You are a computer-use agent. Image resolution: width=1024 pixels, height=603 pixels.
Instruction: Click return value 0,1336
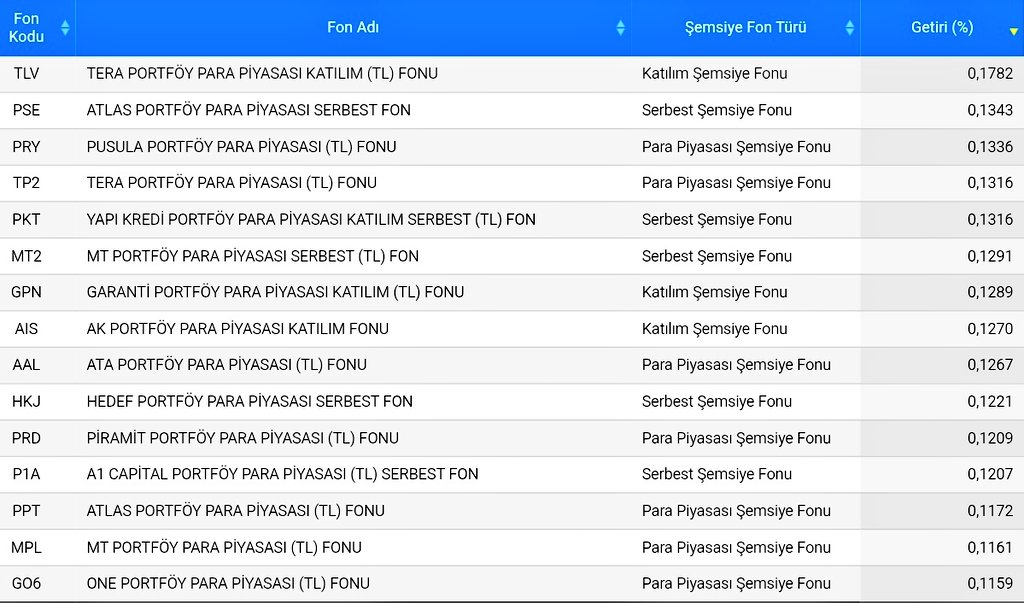pyautogui.click(x=990, y=146)
